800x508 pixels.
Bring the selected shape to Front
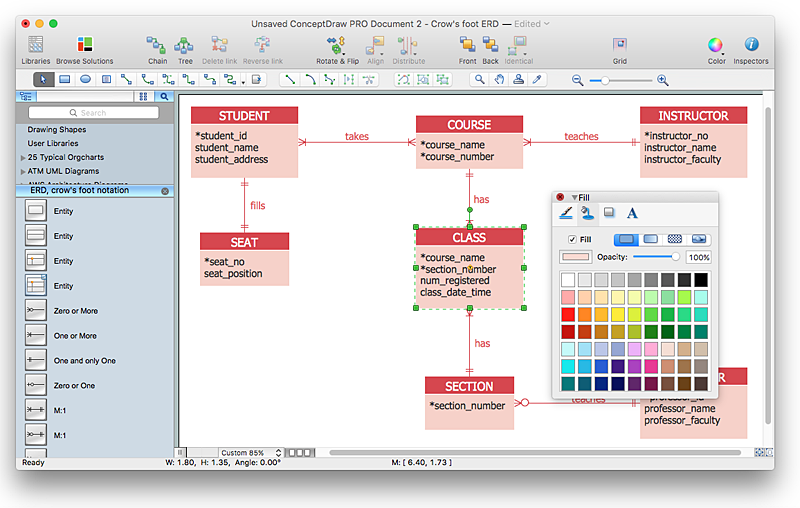(467, 45)
